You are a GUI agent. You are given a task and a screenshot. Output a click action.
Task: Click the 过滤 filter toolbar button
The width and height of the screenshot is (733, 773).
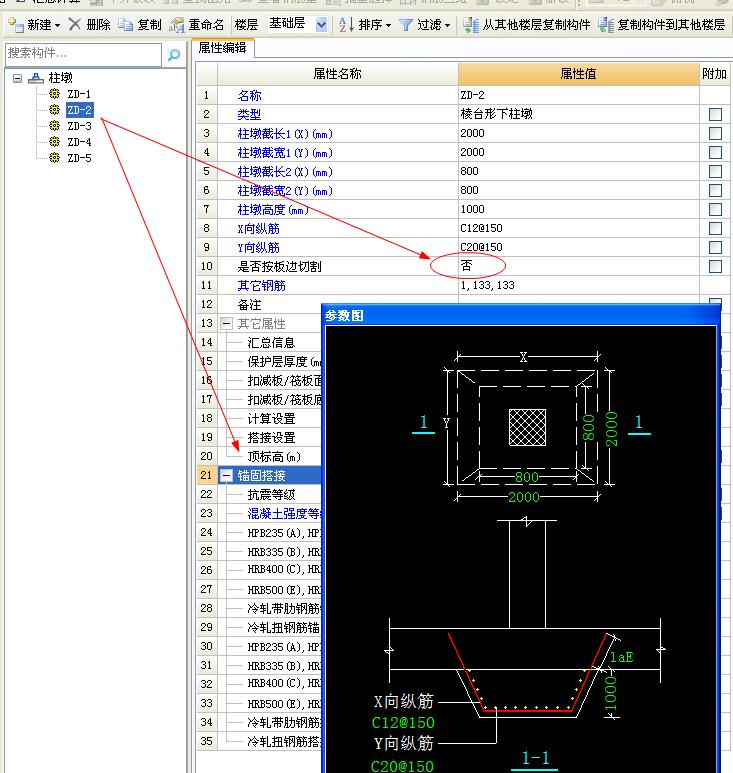pos(425,24)
